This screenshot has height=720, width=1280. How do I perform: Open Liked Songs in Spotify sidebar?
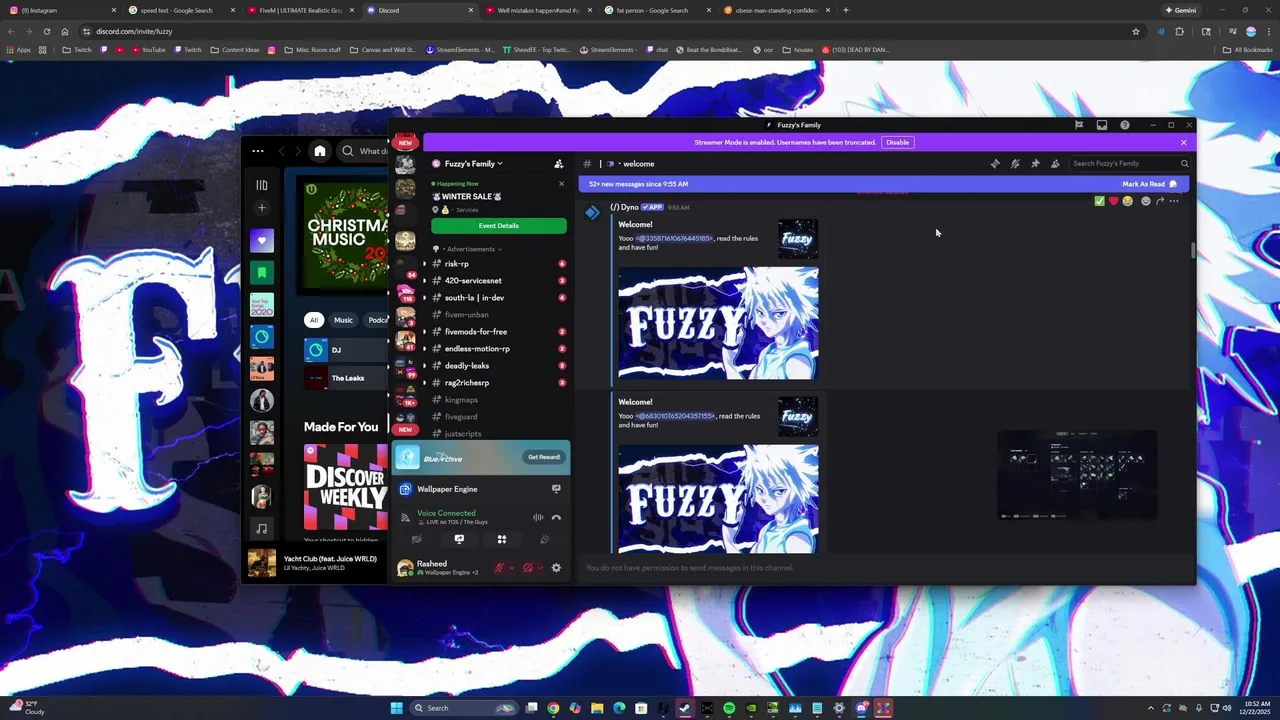[262, 241]
